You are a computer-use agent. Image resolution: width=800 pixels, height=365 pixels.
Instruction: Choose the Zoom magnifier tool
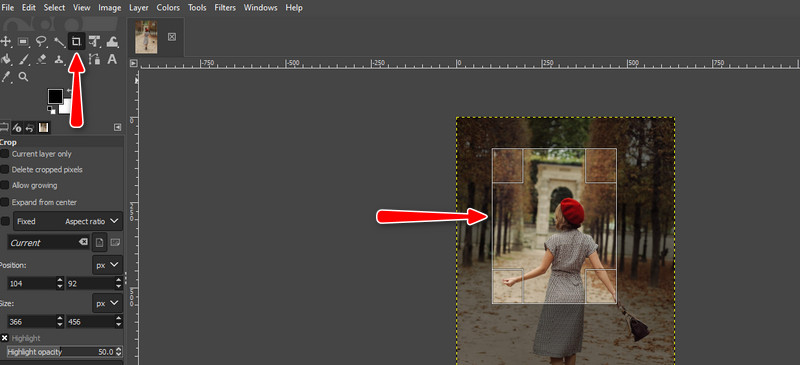(23, 77)
